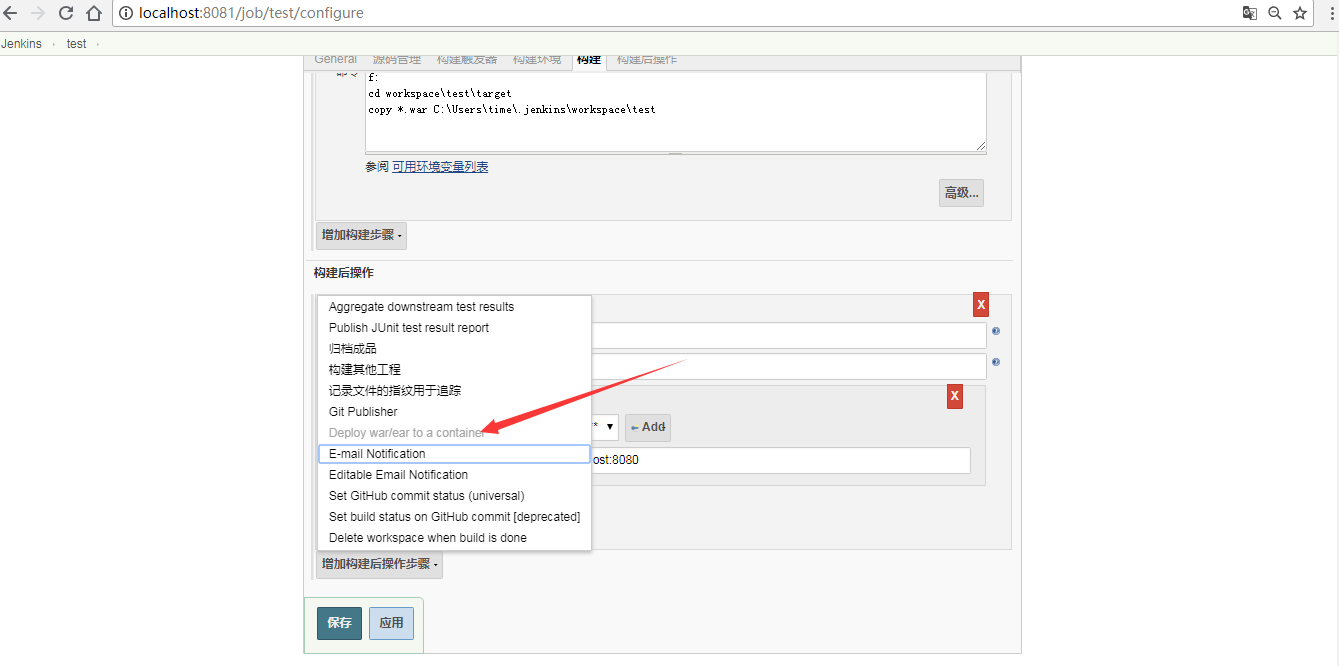Click the 保存 save button

click(x=339, y=622)
